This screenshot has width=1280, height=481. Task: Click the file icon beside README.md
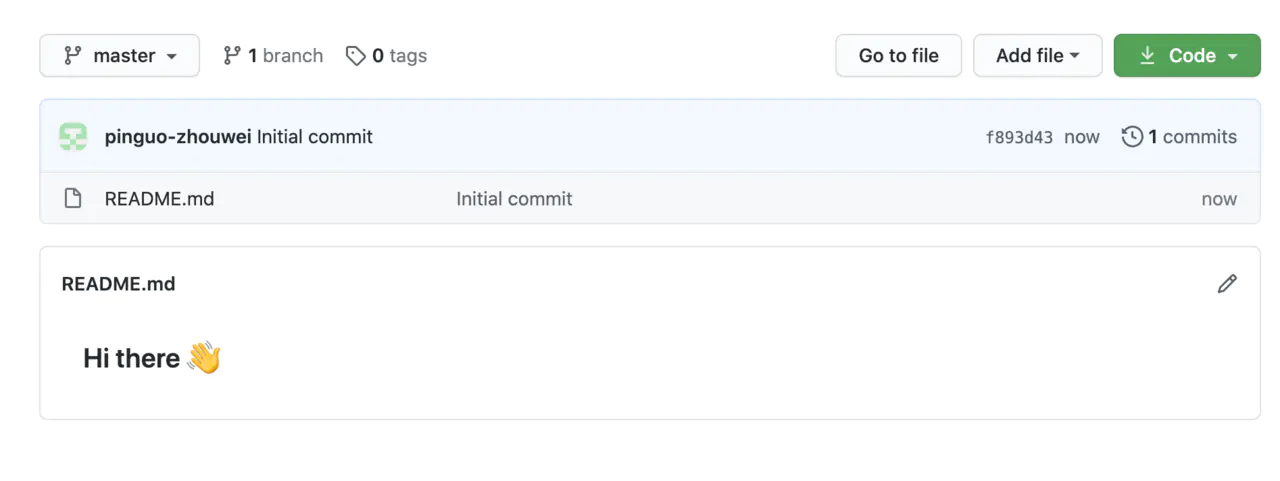(72, 199)
